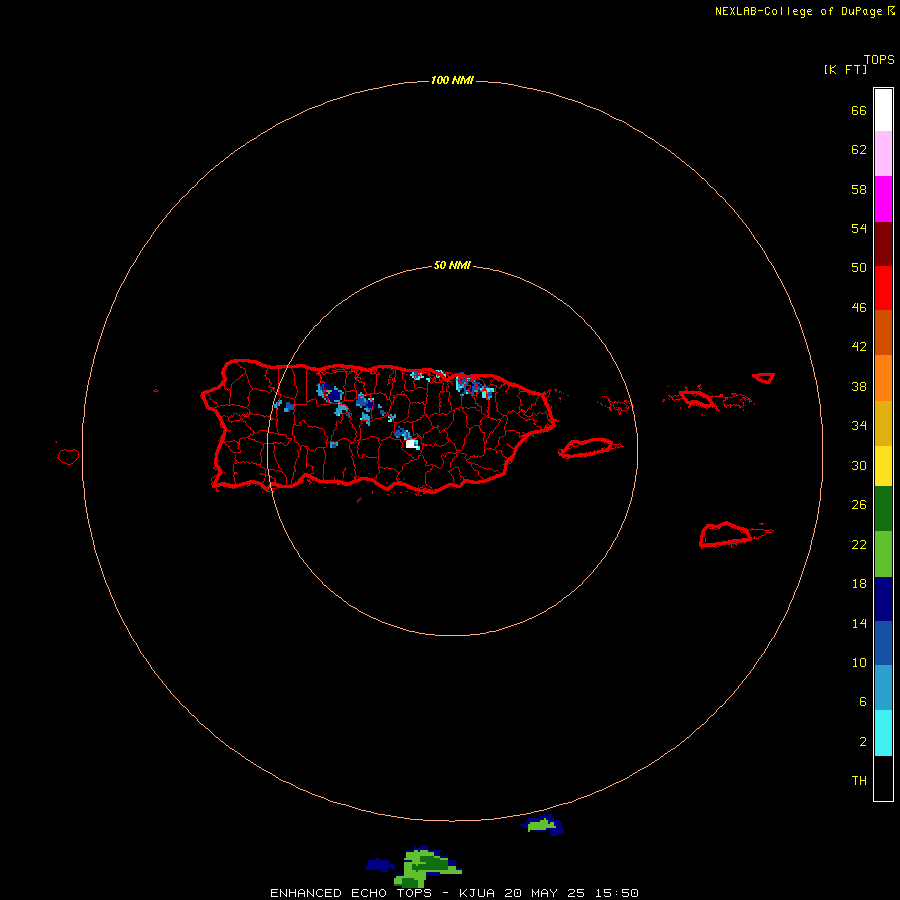
Task: Click the "22" legend value
Action: pos(859,544)
